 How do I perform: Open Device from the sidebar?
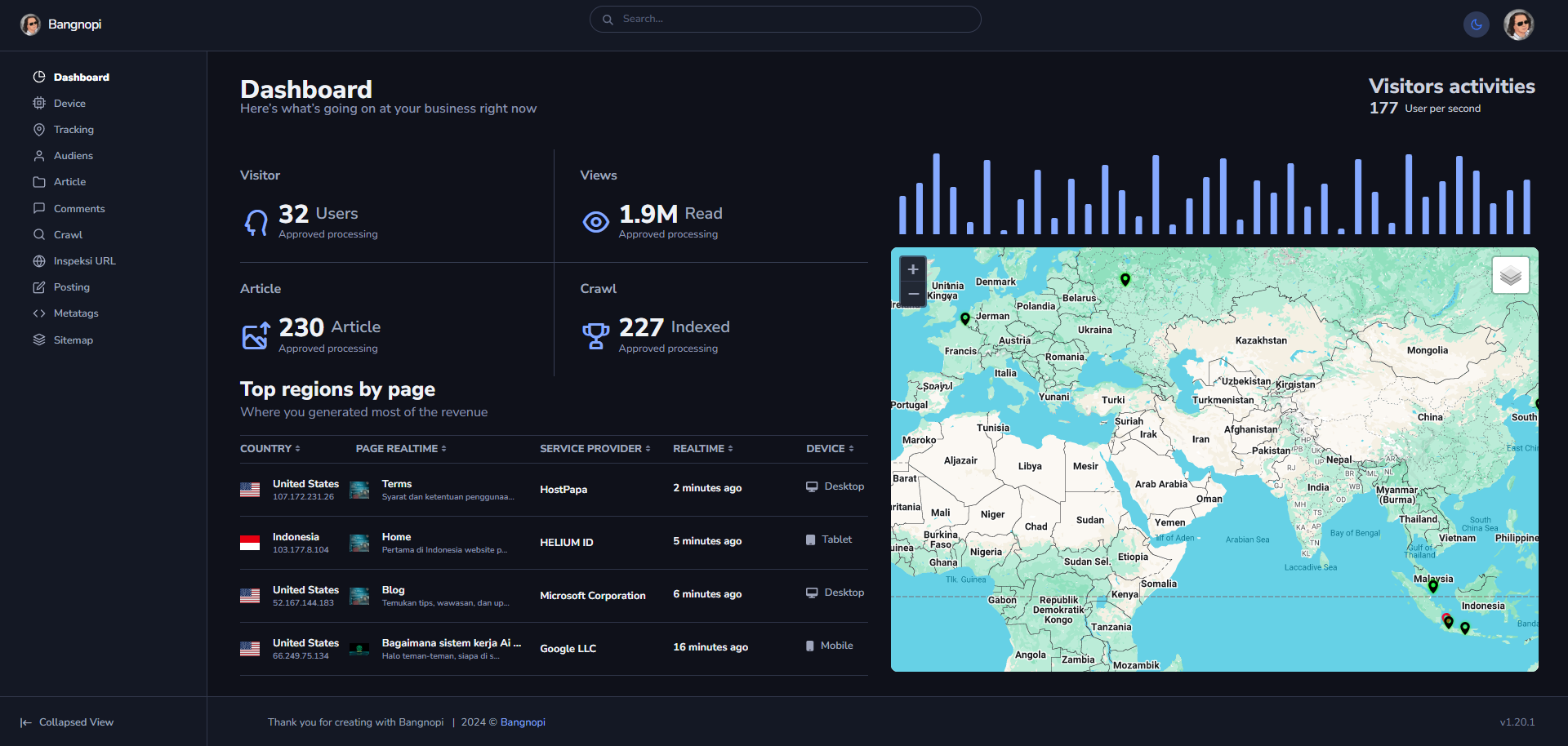(x=69, y=104)
